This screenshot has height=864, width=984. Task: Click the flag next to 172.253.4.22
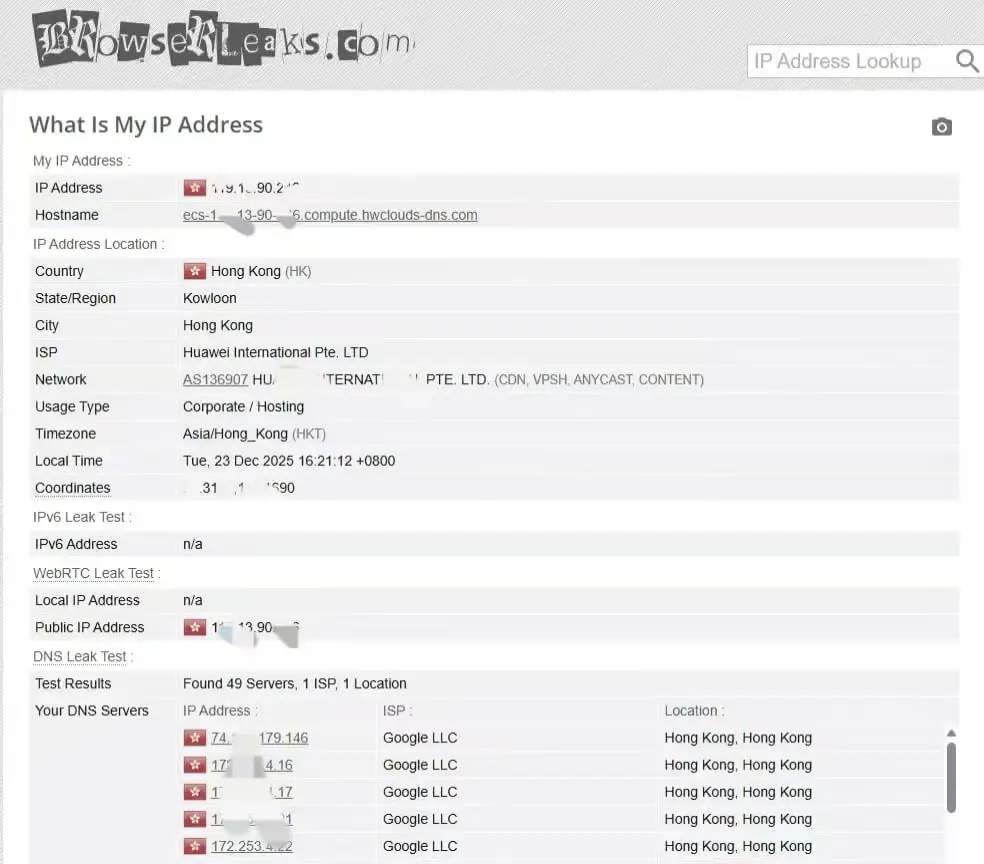click(x=194, y=846)
